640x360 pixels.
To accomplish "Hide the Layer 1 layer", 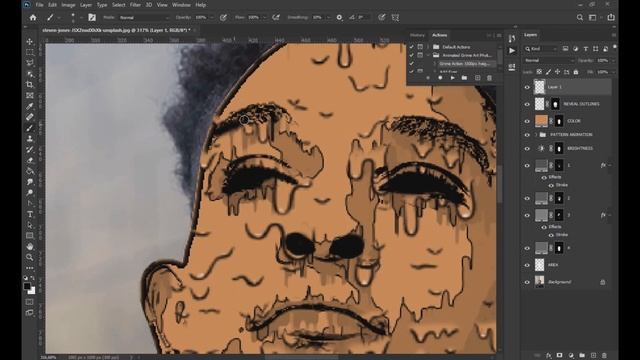I will [x=527, y=87].
